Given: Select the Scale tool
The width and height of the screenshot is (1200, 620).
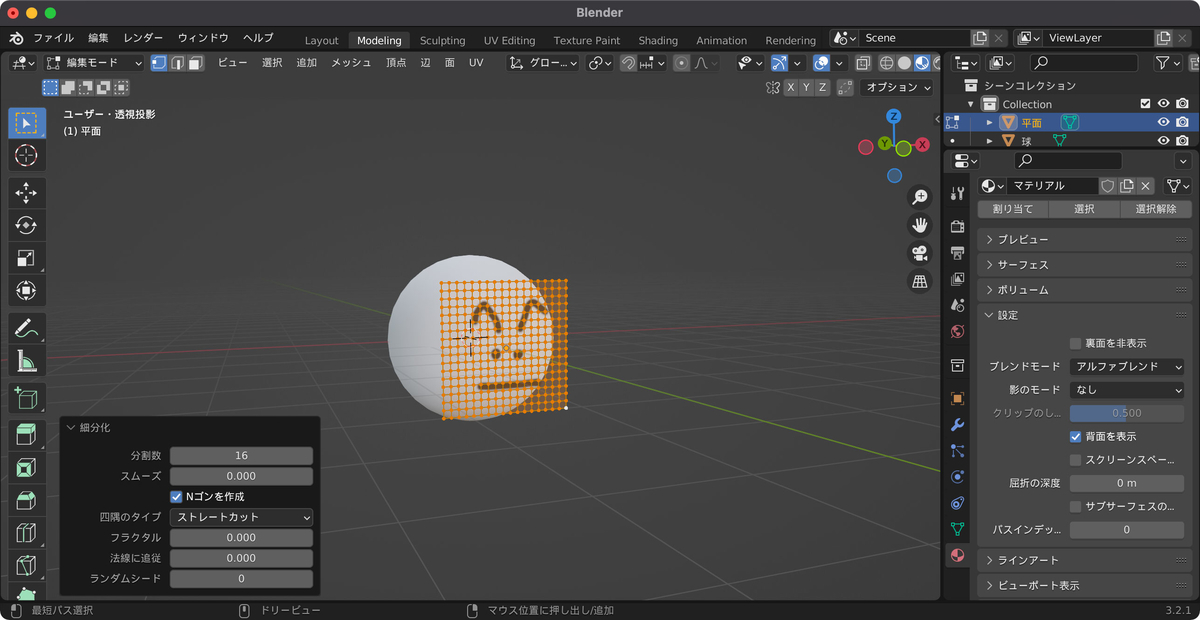Looking at the screenshot, I should pos(26,257).
